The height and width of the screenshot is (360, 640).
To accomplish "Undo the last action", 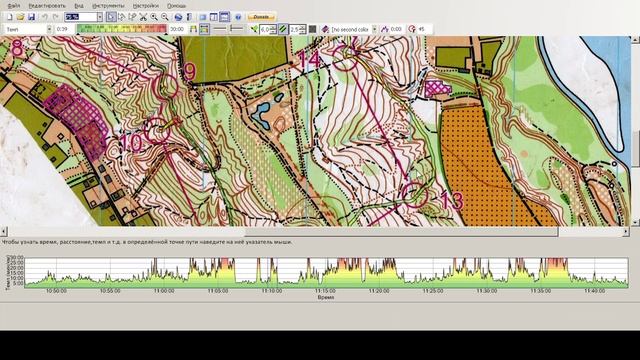I will [x=45, y=17].
